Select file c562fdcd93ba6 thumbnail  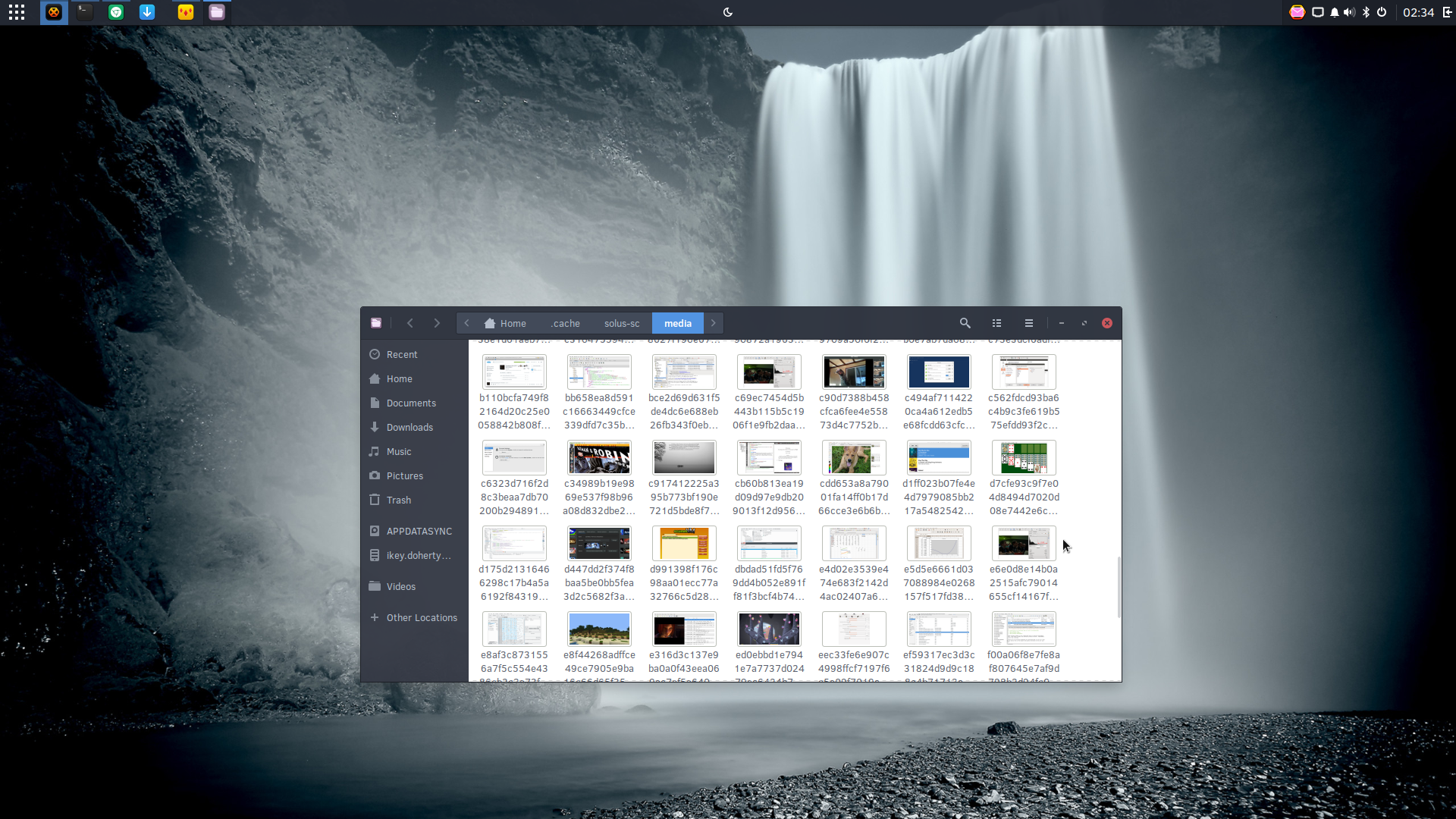(x=1024, y=372)
